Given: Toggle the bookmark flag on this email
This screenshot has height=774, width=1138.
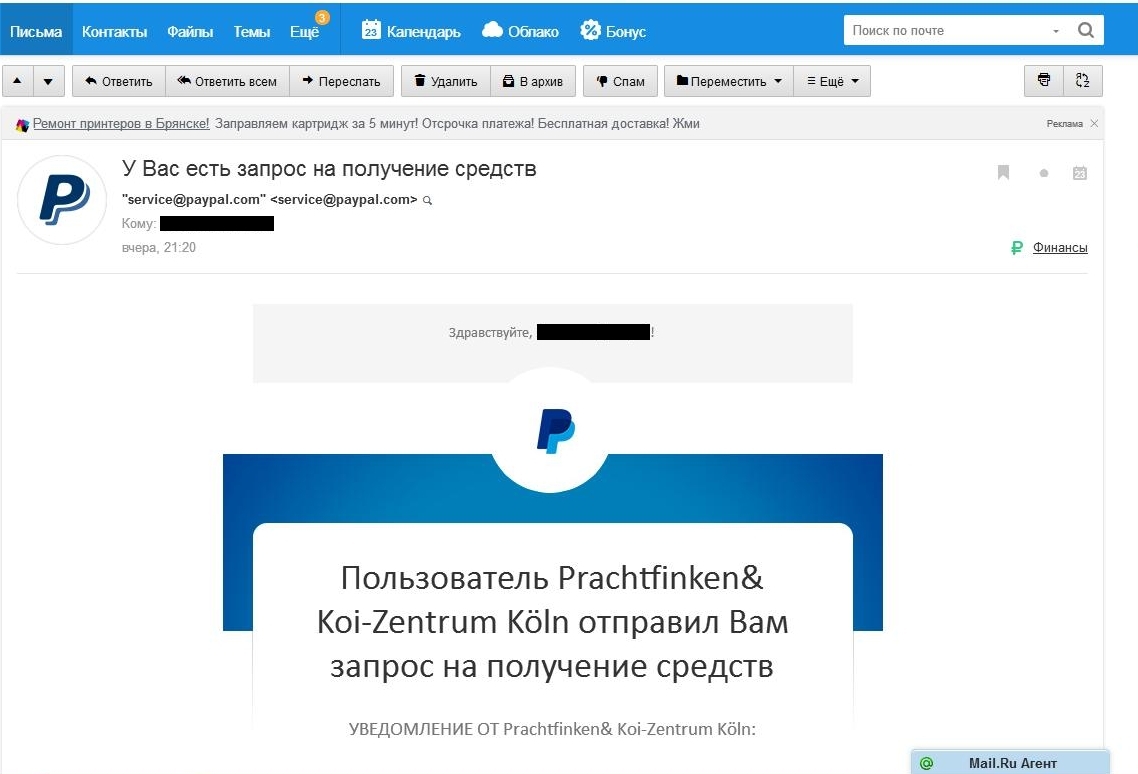Looking at the screenshot, I should click(1003, 173).
